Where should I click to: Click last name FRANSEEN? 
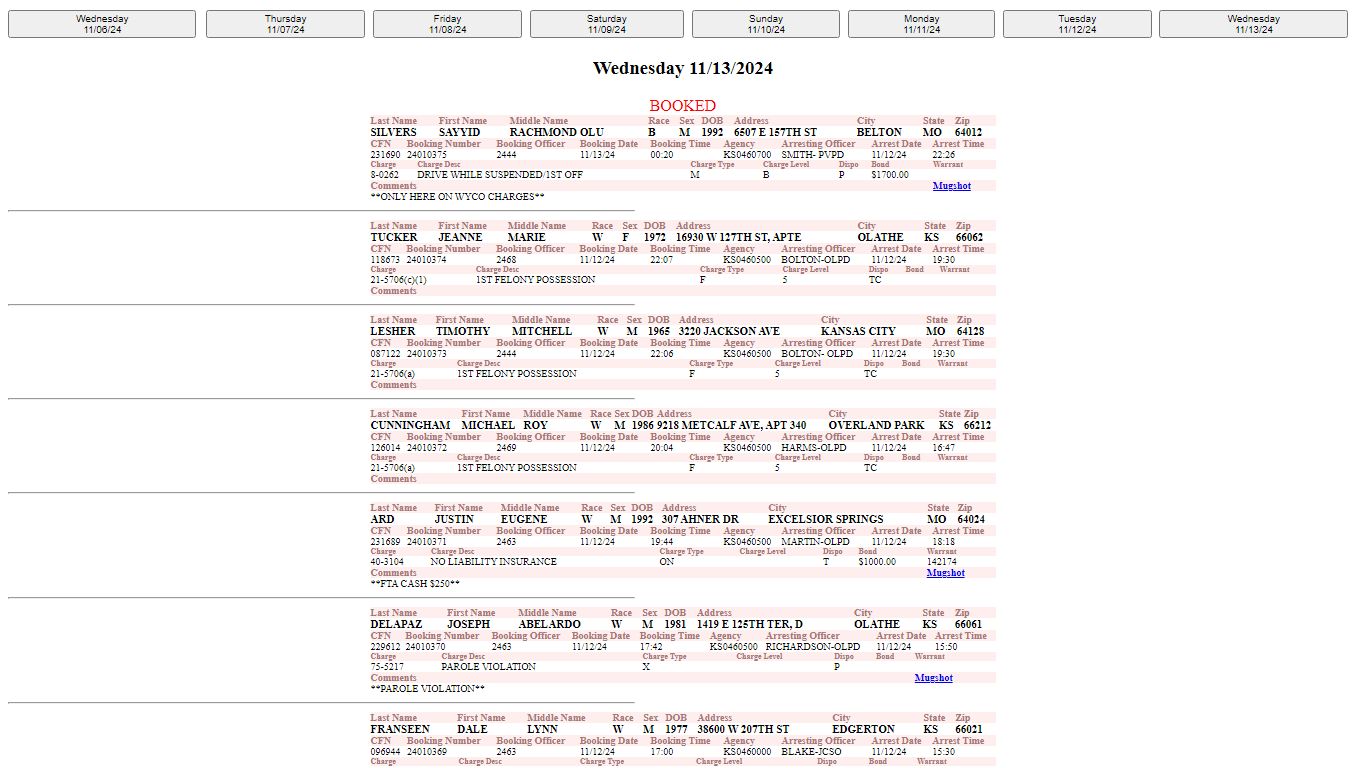(400, 729)
